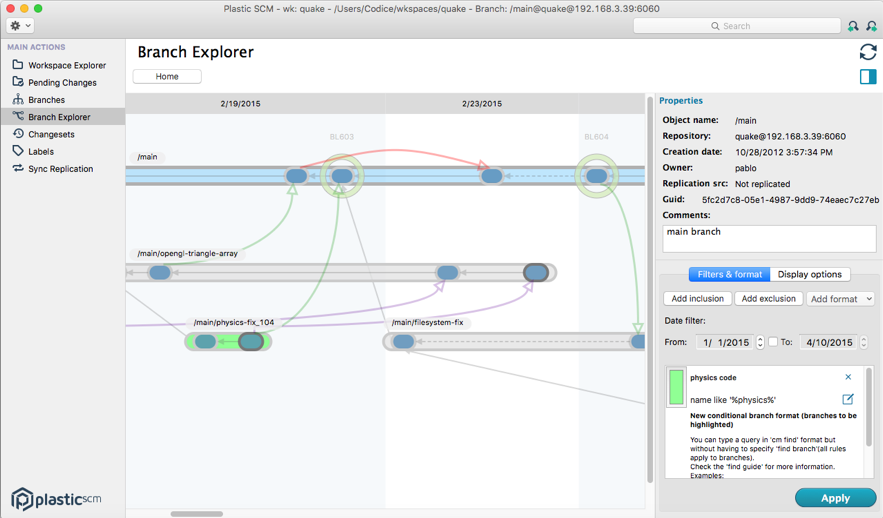
Task: Click the horizontal scrollbar of branch diagram
Action: click(x=197, y=513)
